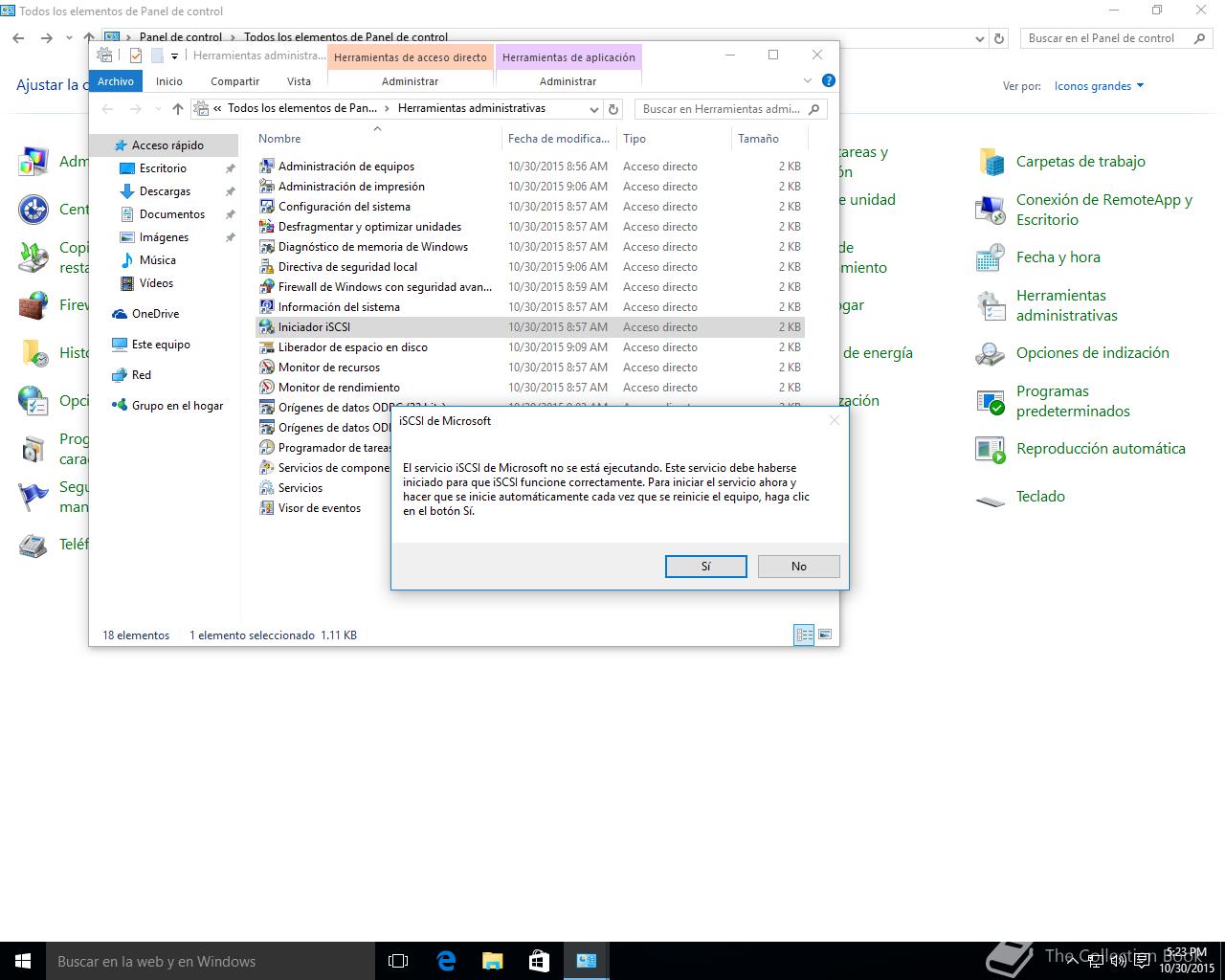Select the Liberador de espacio en disco icon

(x=267, y=347)
